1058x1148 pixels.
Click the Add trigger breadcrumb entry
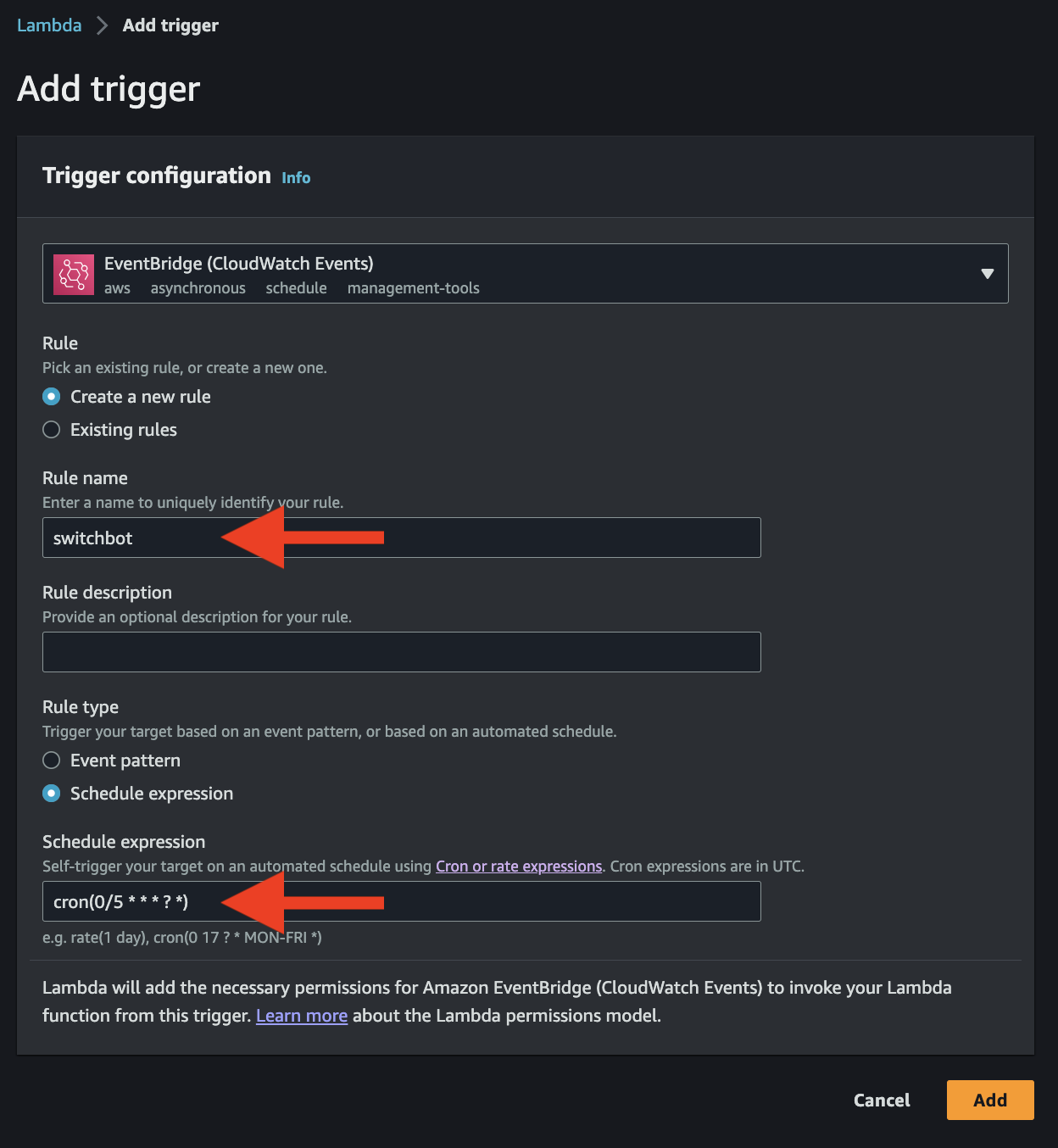pyautogui.click(x=170, y=25)
